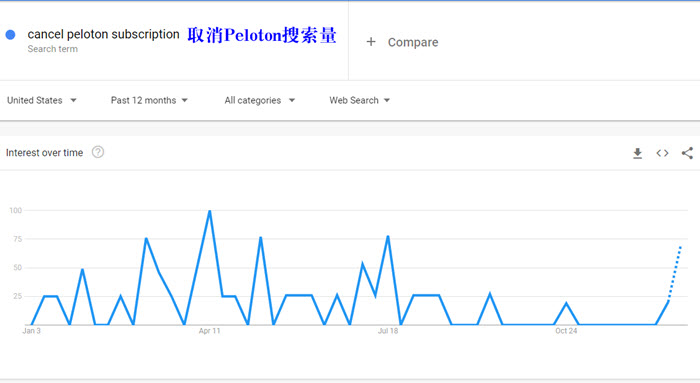Expand the All categories dropdown
Screen dimensions: 700x383
point(260,100)
